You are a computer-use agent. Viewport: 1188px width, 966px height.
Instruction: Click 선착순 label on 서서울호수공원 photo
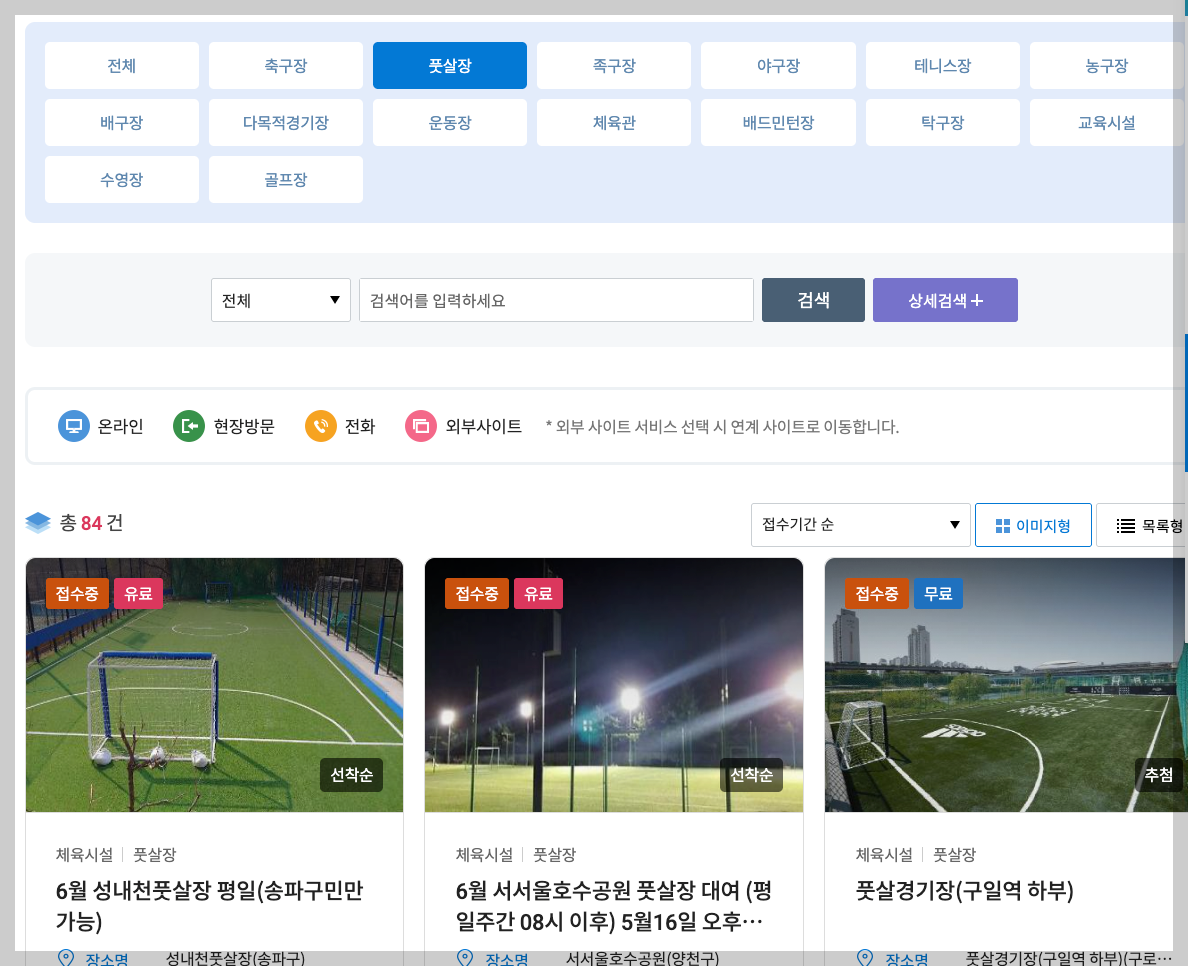[x=751, y=774]
